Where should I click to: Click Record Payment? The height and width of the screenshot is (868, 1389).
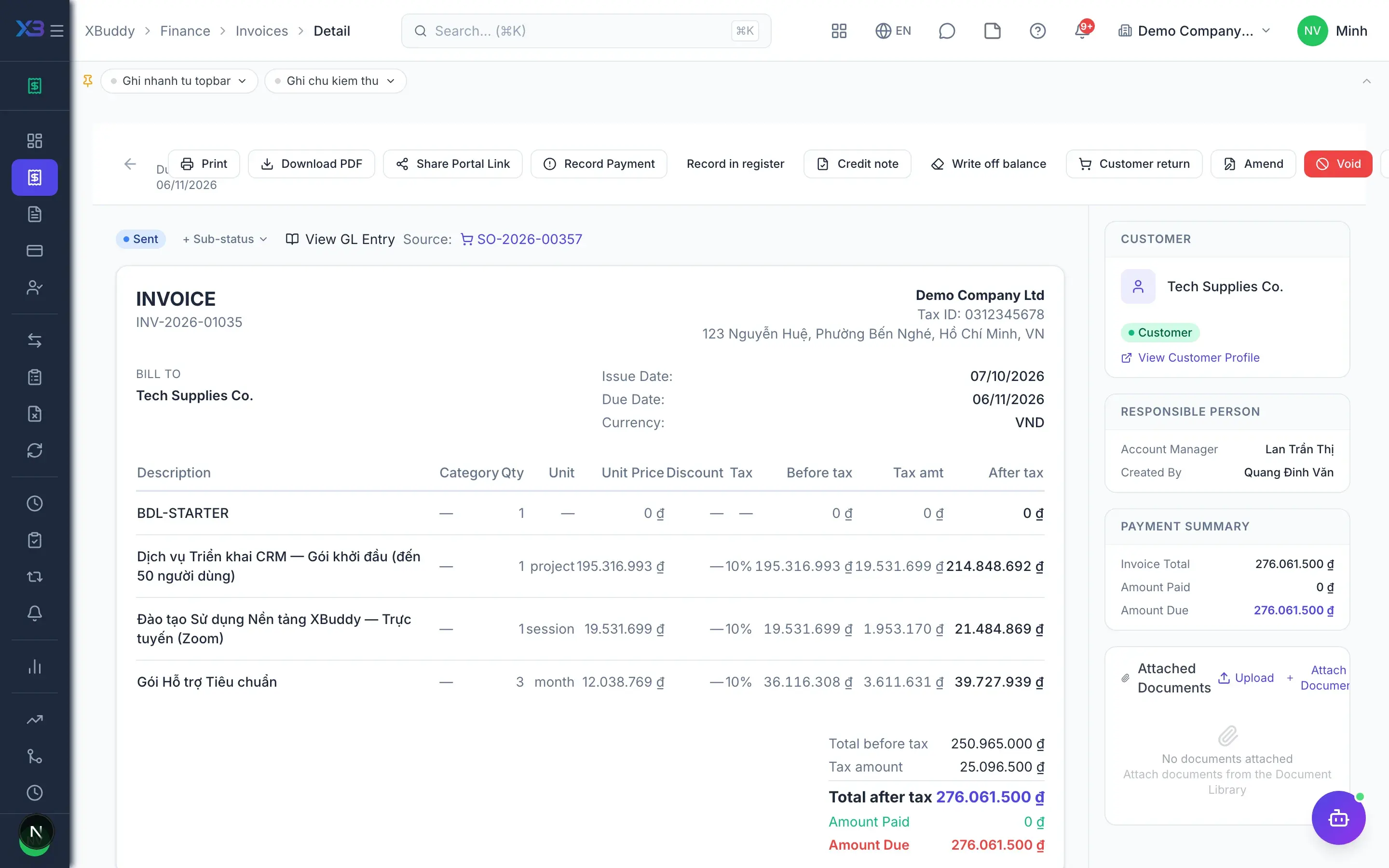[x=599, y=164]
